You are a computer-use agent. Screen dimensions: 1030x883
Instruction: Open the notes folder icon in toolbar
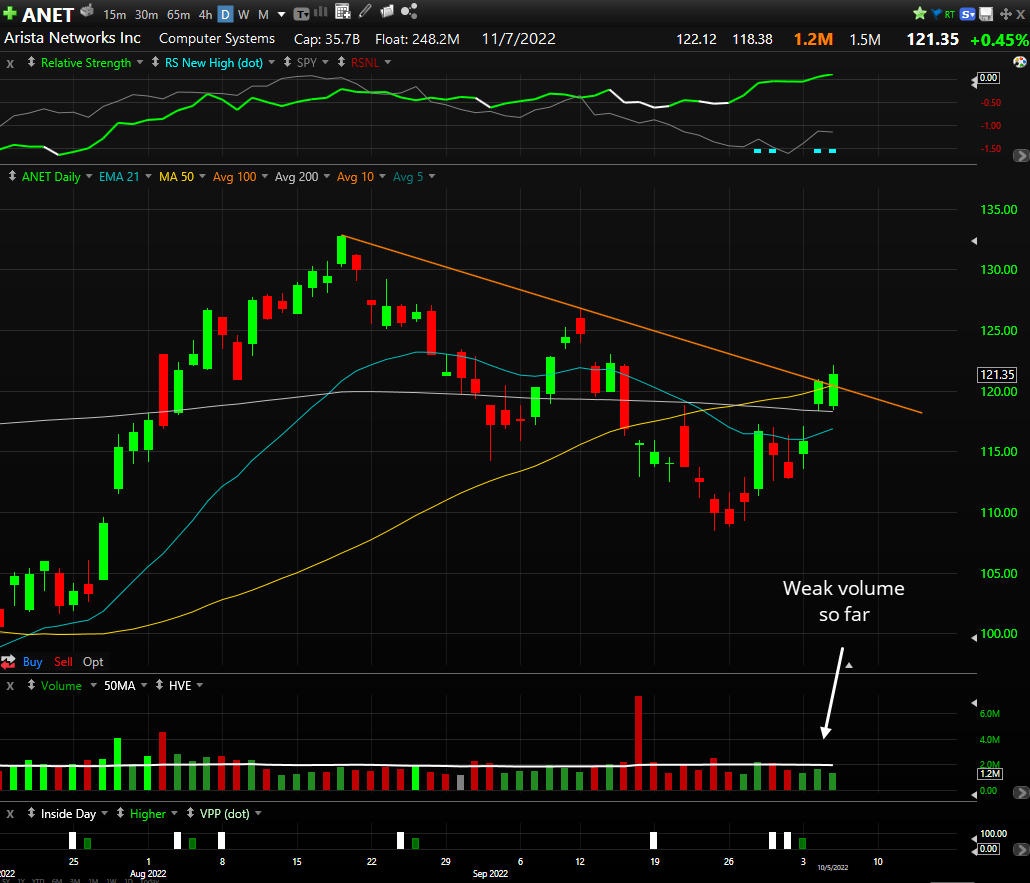pos(387,11)
